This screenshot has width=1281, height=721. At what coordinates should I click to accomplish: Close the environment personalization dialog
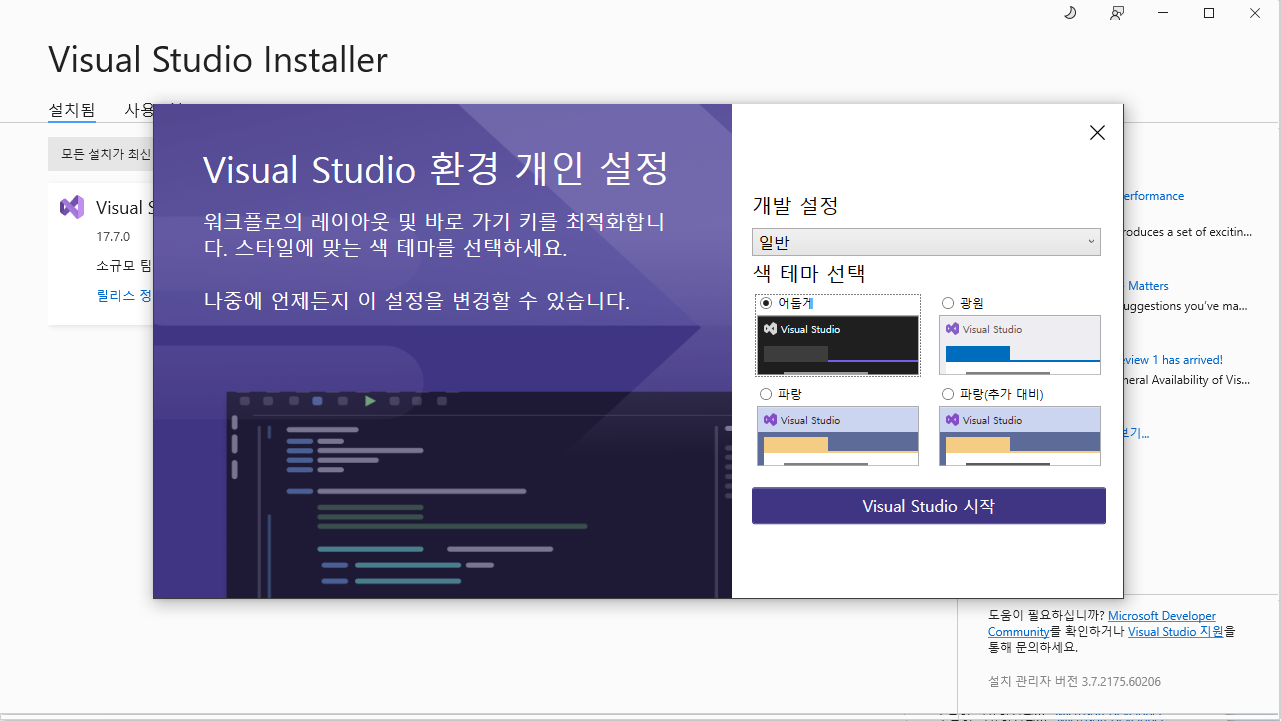(x=1097, y=133)
